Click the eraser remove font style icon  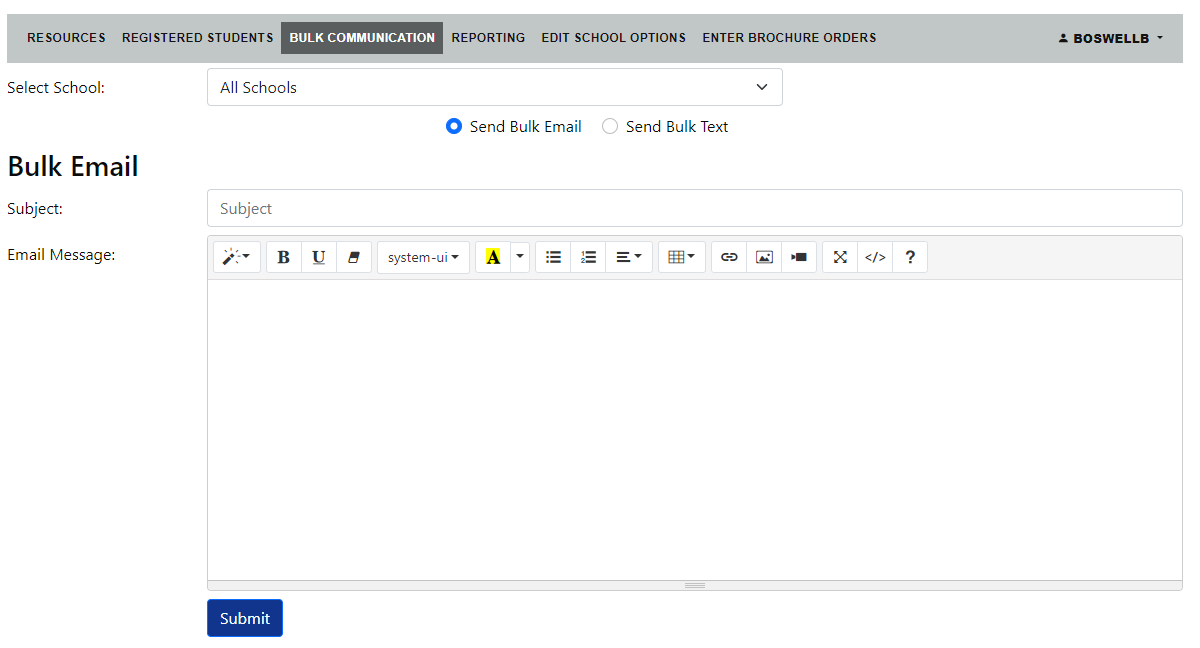point(354,257)
